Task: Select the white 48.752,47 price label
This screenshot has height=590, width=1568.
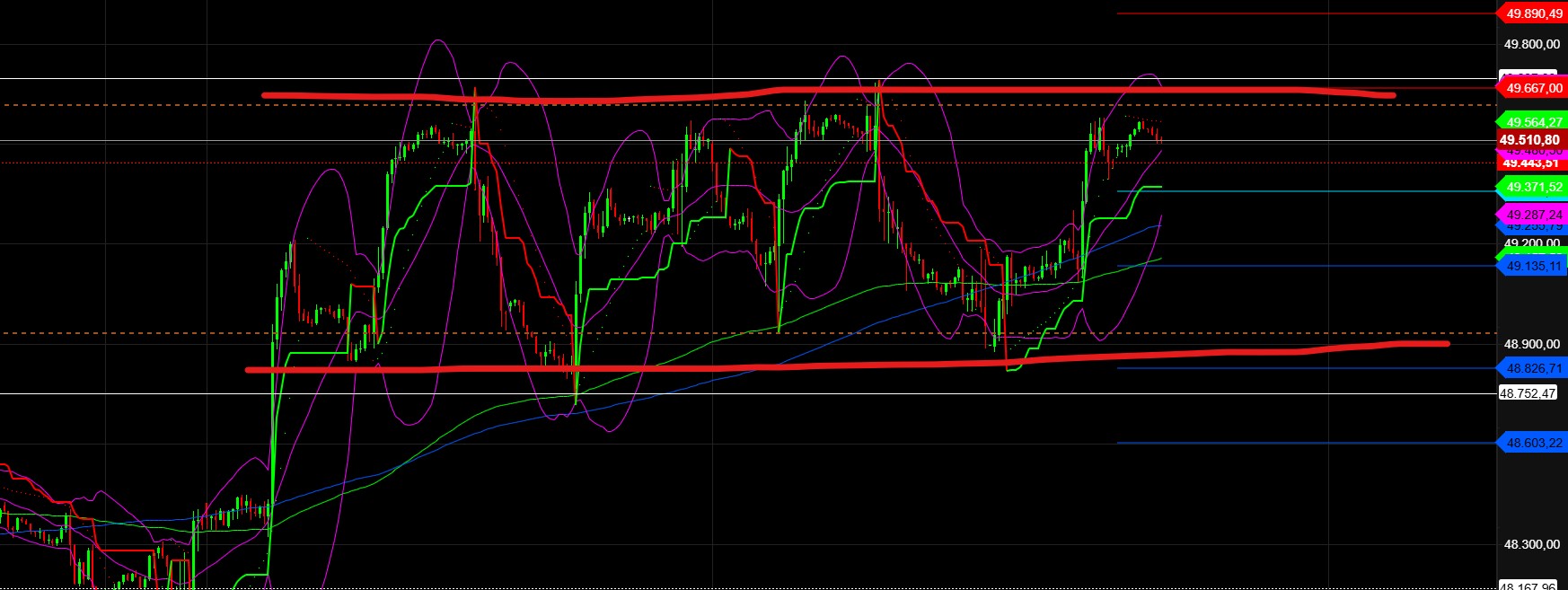Action: tap(1529, 393)
